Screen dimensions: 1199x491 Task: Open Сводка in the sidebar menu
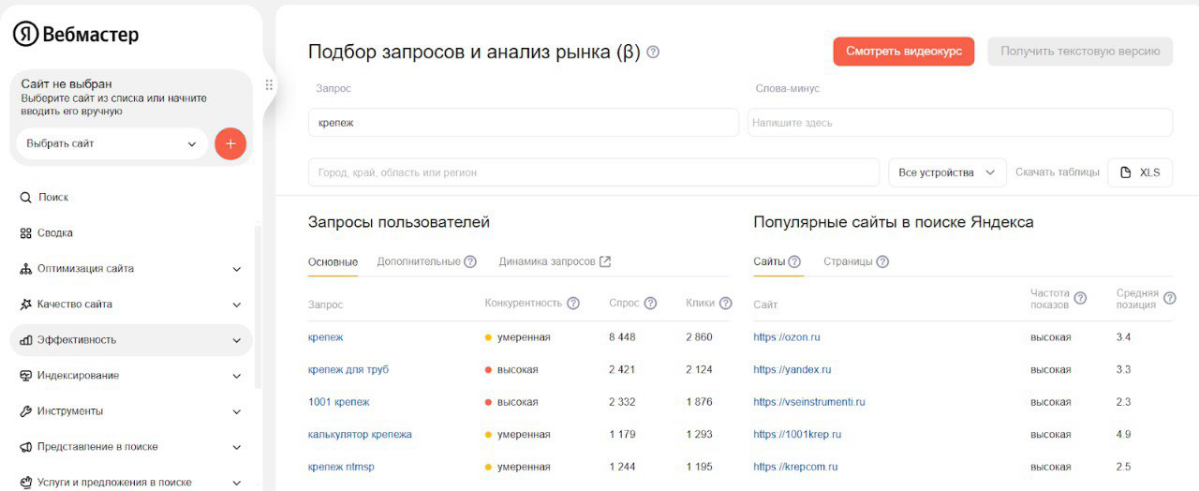click(x=55, y=233)
